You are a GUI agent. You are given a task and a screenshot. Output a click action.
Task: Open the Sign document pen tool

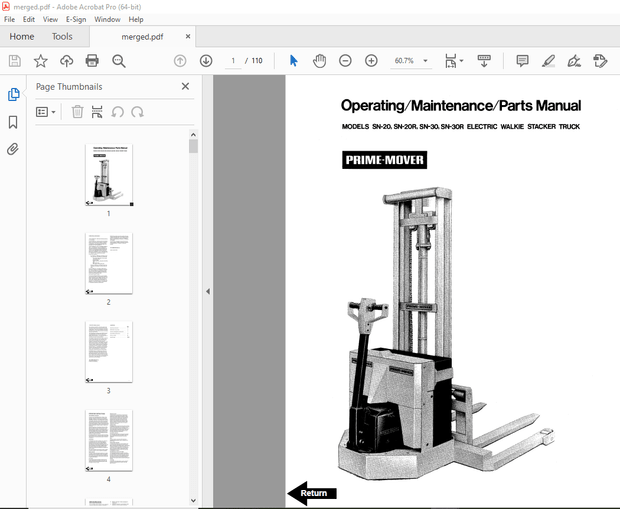click(574, 61)
